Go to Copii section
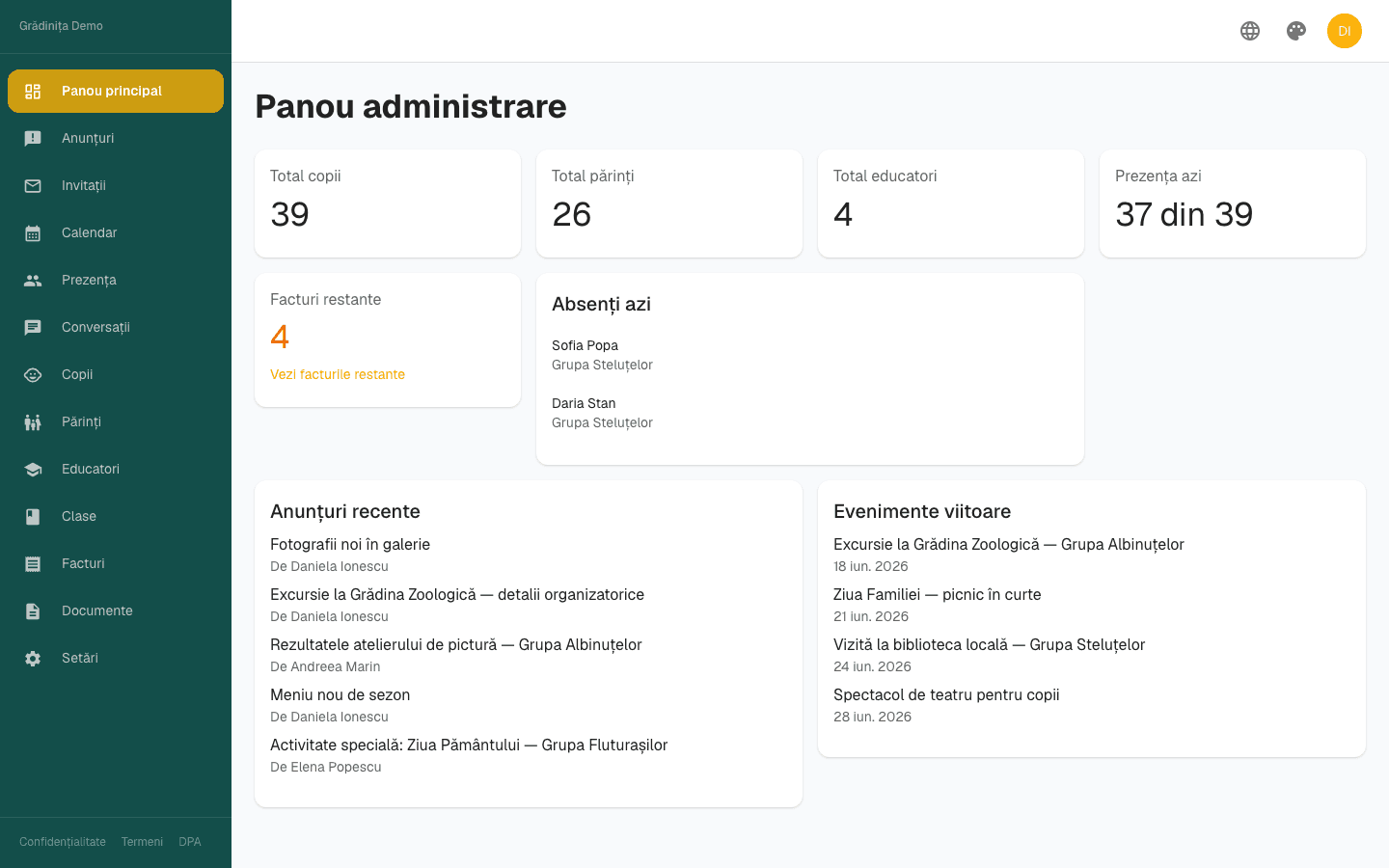The height and width of the screenshot is (868, 1389). tap(116, 374)
